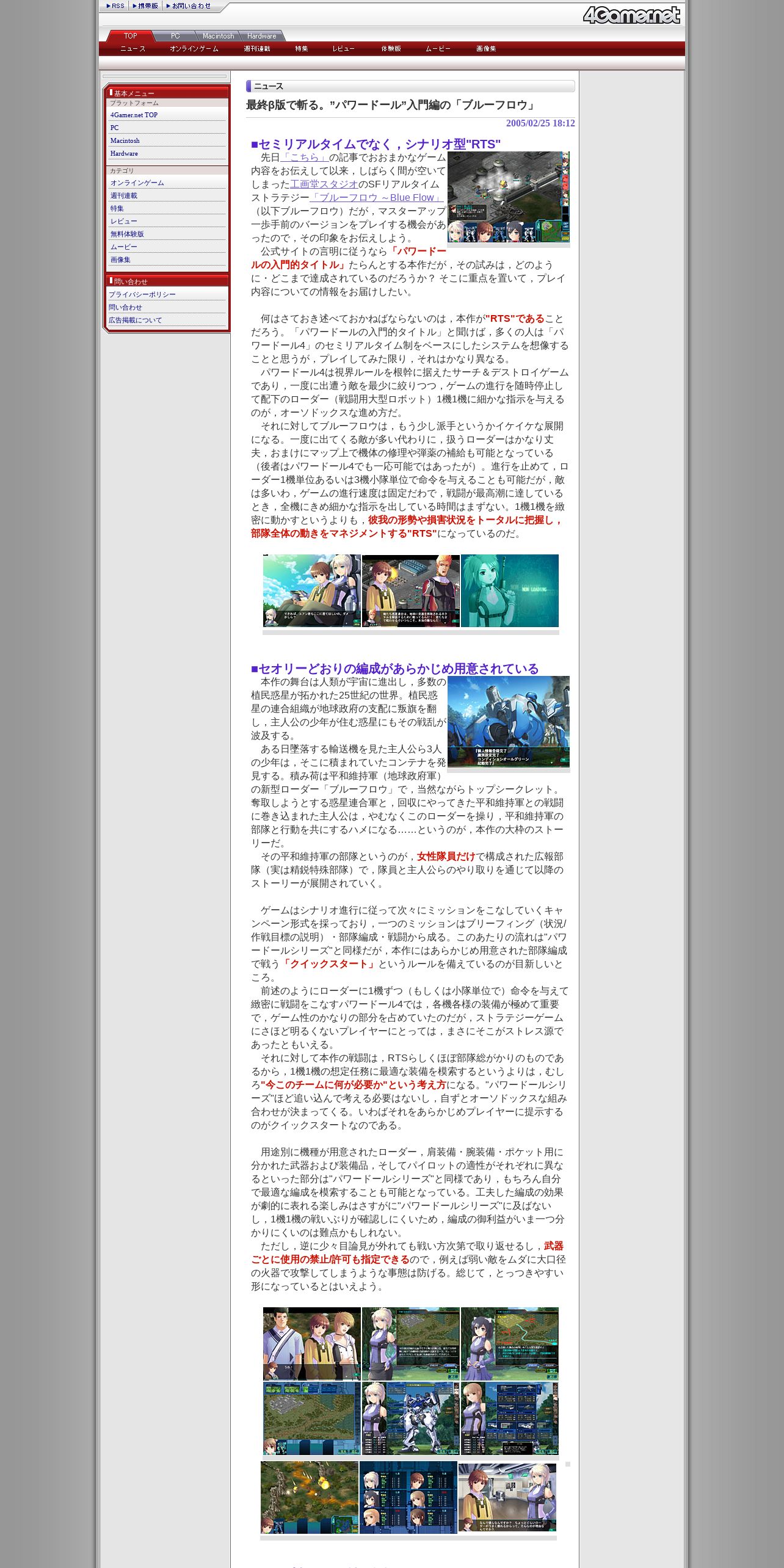The width and height of the screenshot is (784, 1568).
Task: Switch to the Hardware tab
Action: click(x=262, y=36)
